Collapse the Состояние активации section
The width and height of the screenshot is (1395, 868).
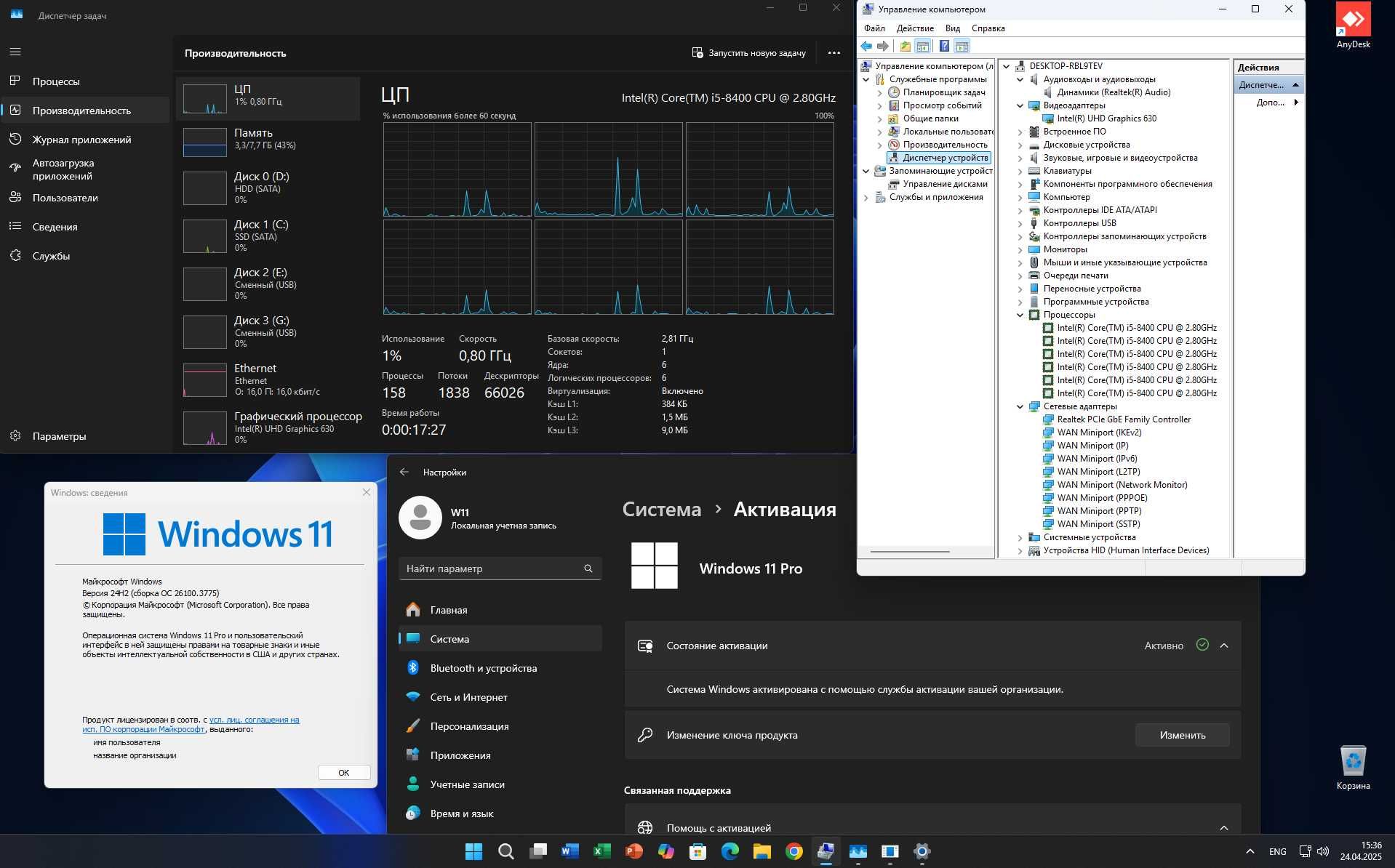tap(1224, 646)
